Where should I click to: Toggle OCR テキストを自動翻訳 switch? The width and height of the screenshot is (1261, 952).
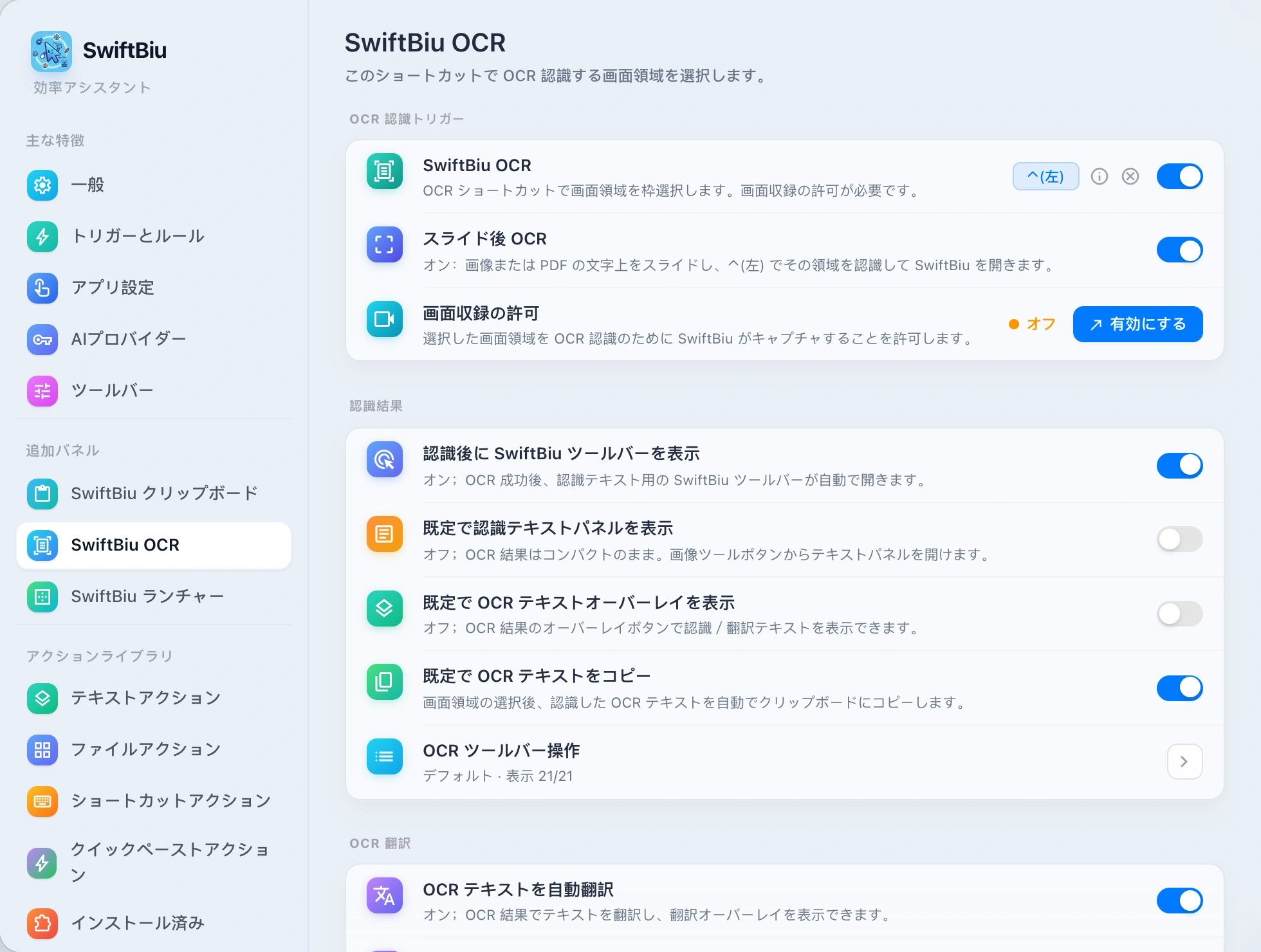click(x=1179, y=901)
